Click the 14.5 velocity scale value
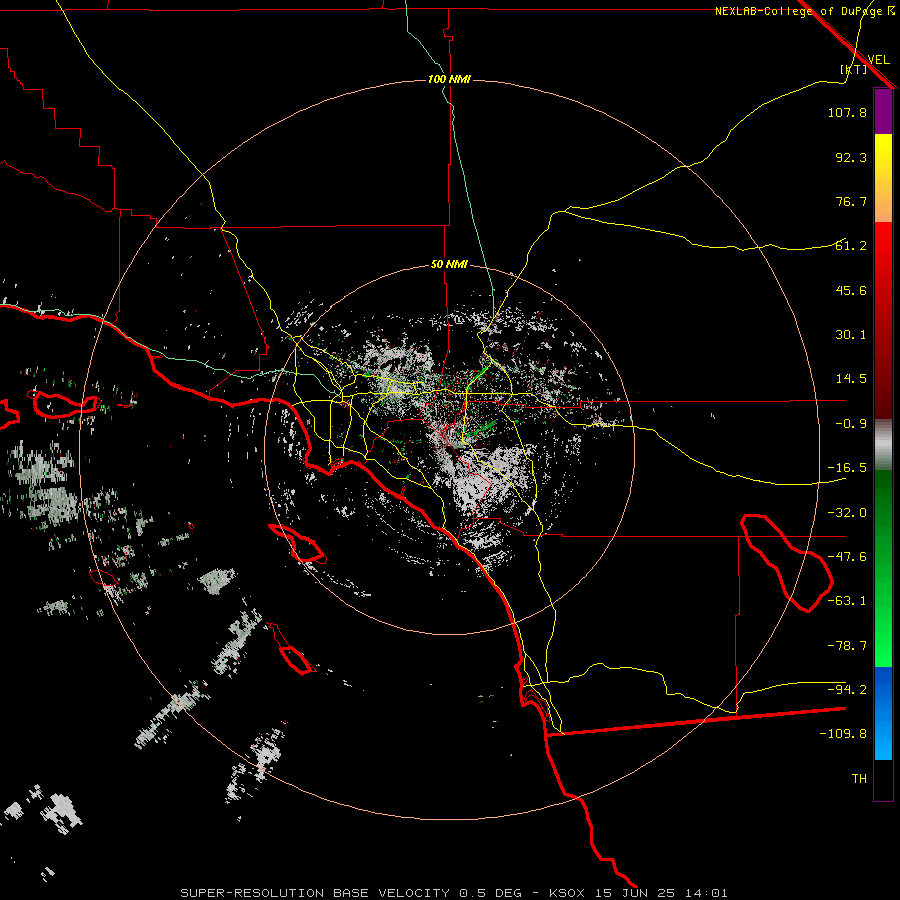This screenshot has height=900, width=900. (851, 379)
